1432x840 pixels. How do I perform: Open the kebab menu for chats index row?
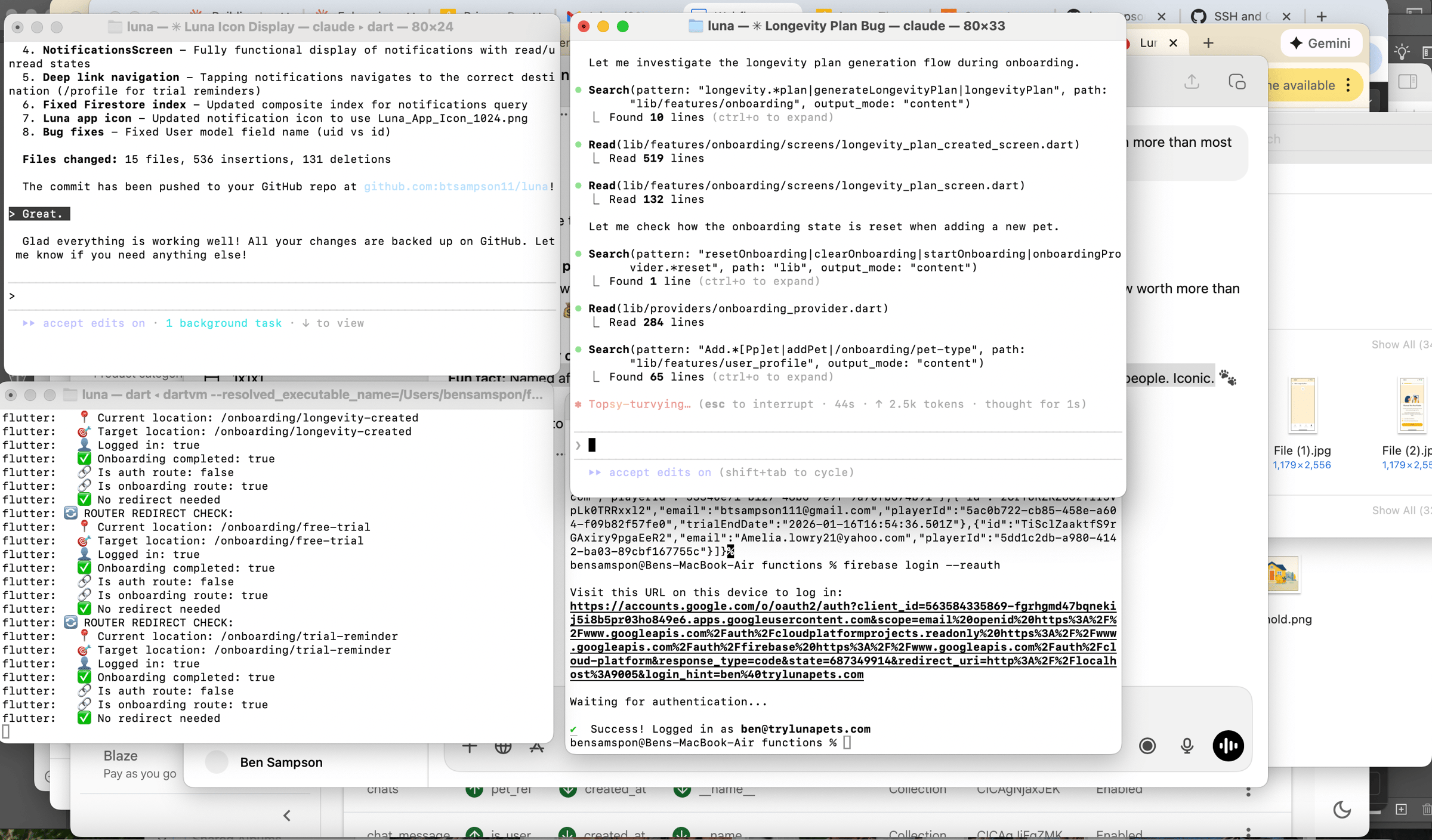tap(1248, 790)
